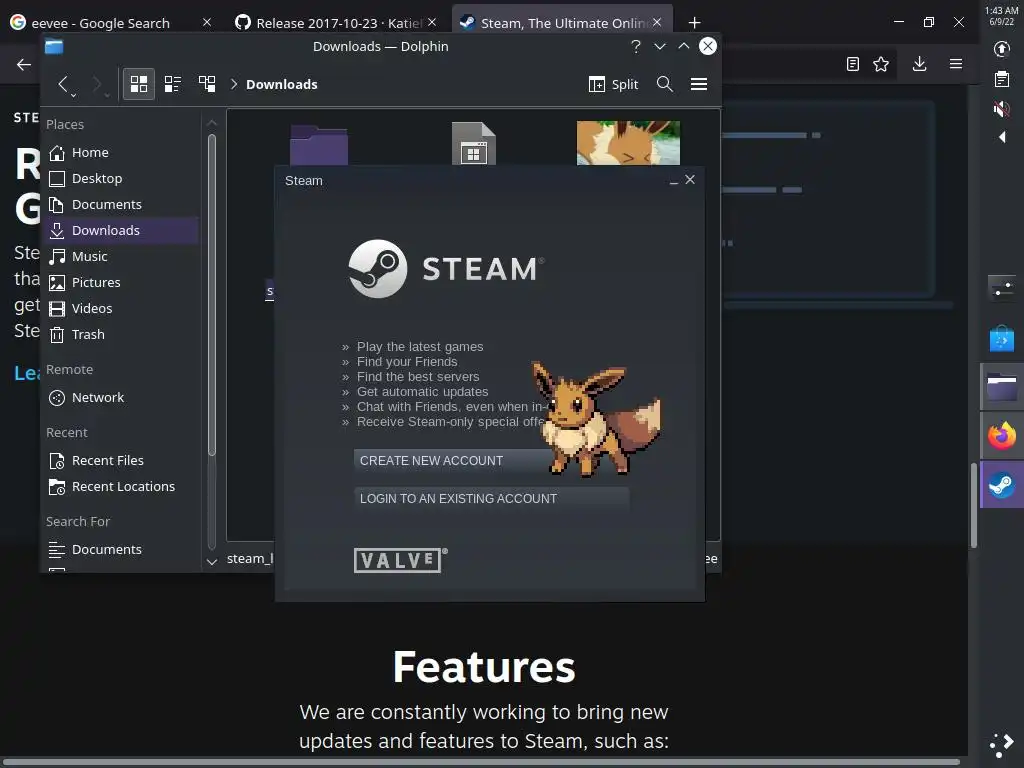Bookmark the page with the star icon
Screen dimensions: 1024x768
881,64
